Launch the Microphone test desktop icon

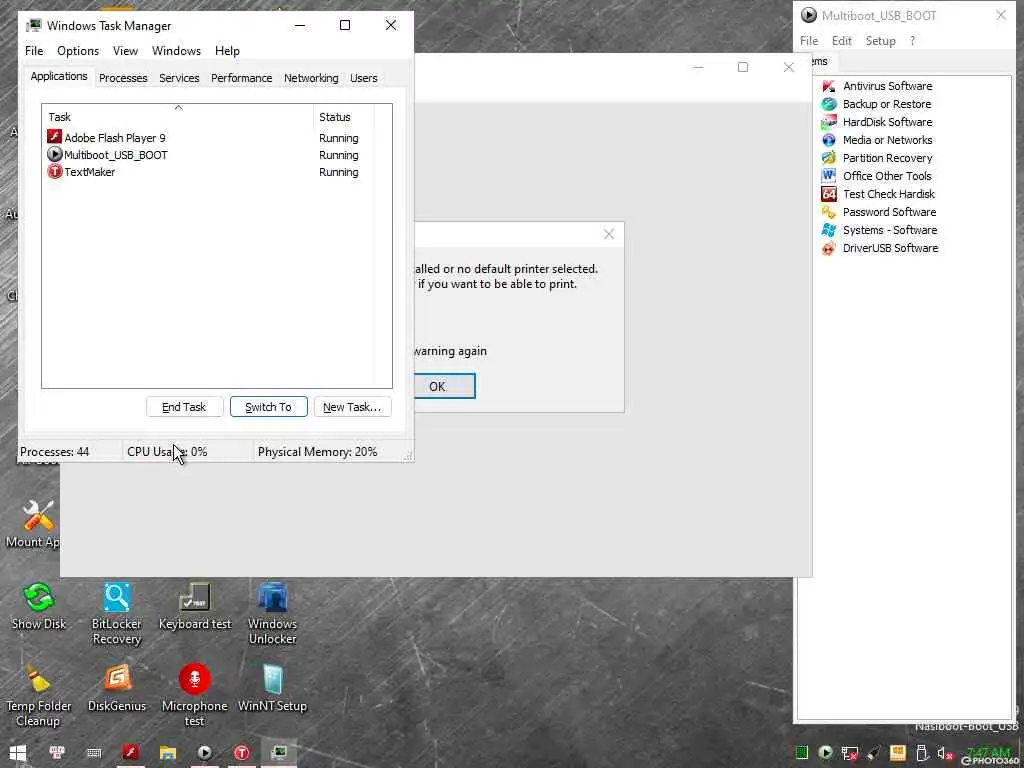point(195,679)
